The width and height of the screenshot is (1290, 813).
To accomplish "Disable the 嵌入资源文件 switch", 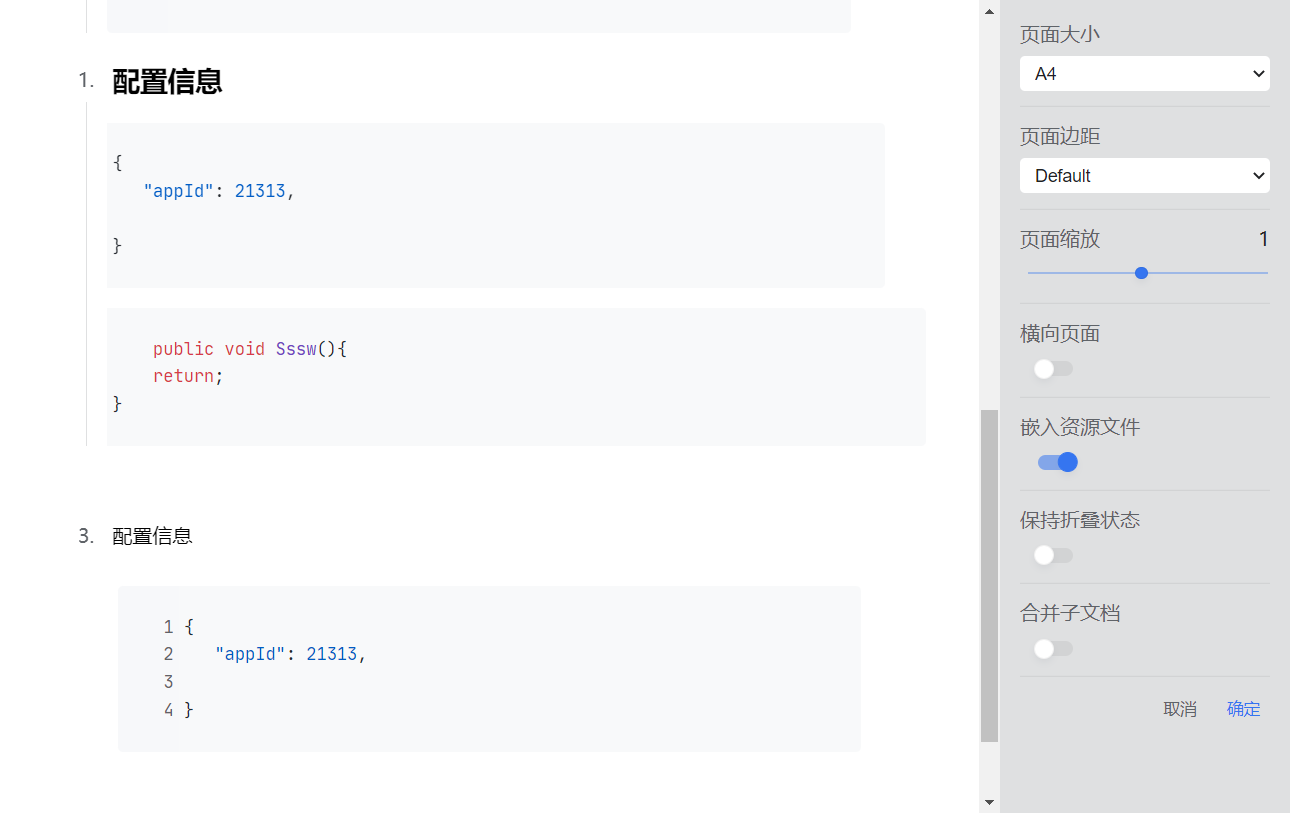I will (1057, 462).
